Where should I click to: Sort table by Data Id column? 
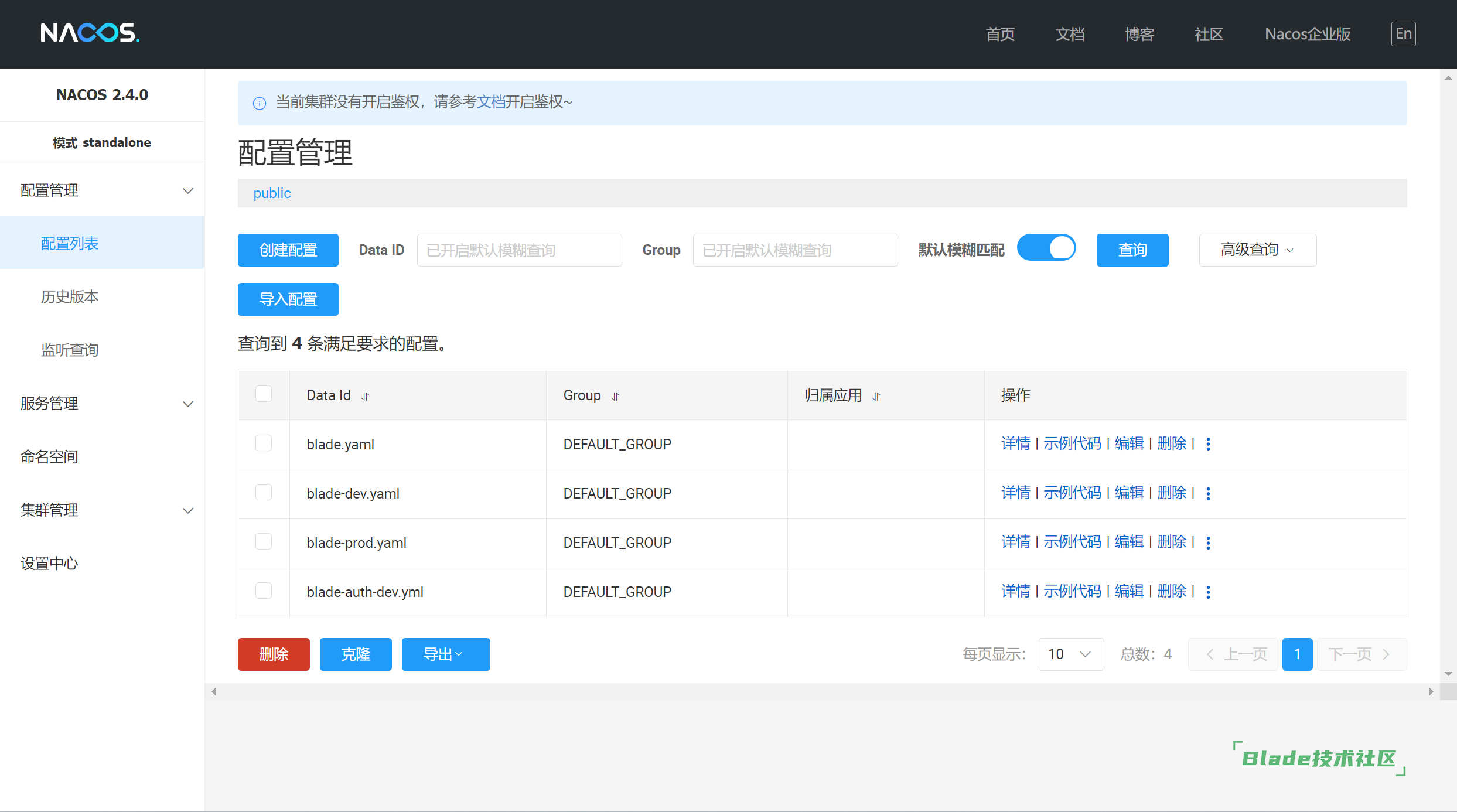[366, 397]
